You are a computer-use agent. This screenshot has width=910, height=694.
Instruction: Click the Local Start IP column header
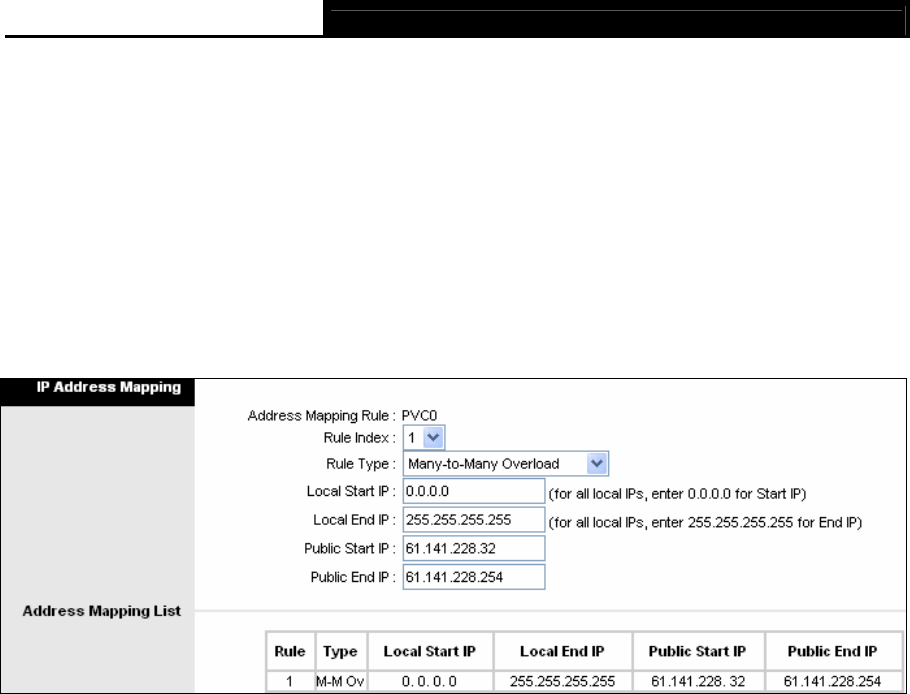tap(430, 652)
